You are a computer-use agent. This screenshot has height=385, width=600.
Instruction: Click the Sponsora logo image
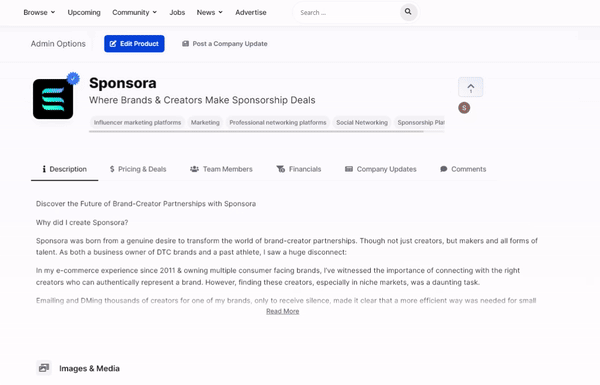pyautogui.click(x=53, y=99)
